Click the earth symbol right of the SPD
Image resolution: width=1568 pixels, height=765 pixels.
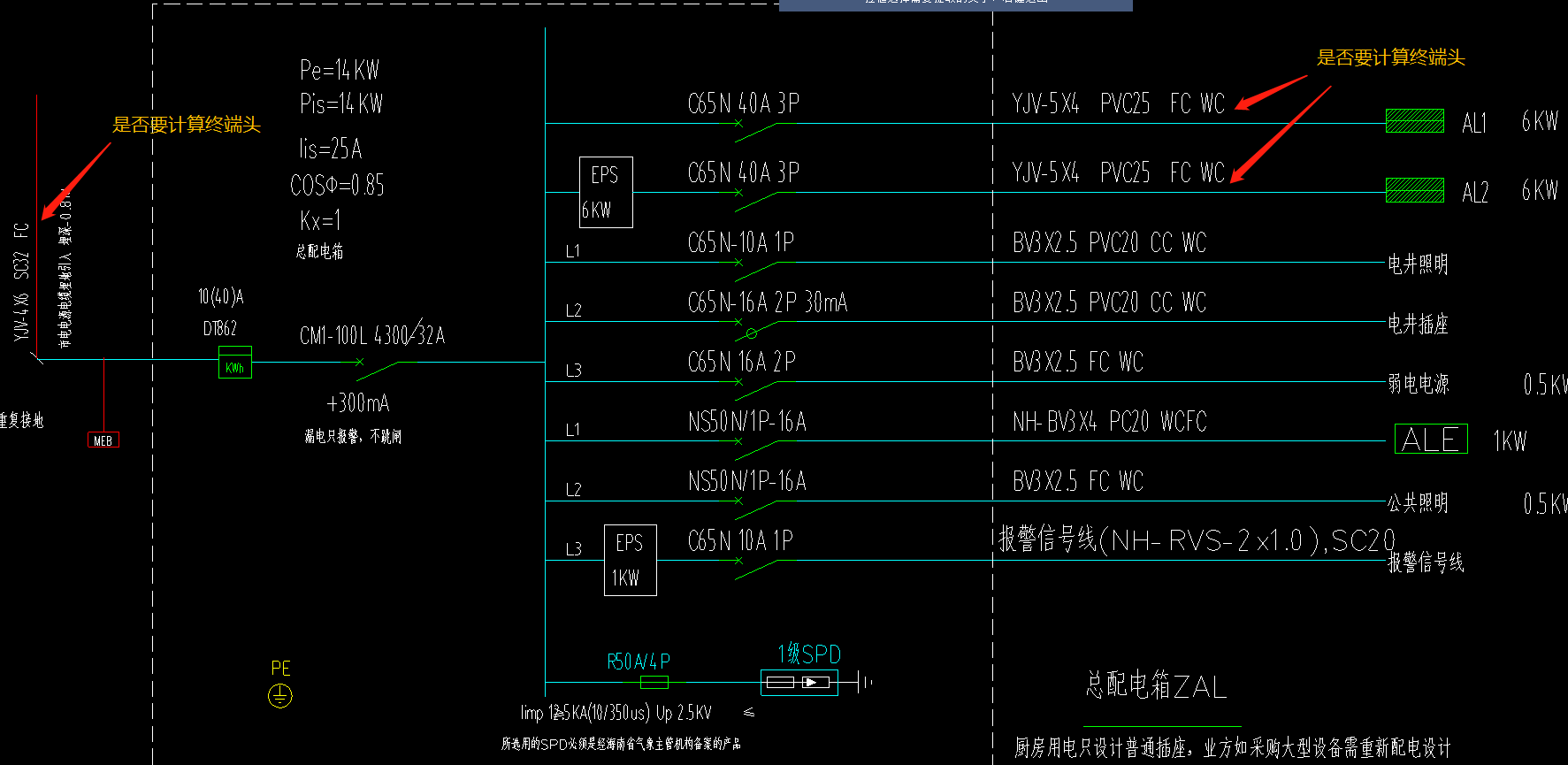tap(865, 682)
